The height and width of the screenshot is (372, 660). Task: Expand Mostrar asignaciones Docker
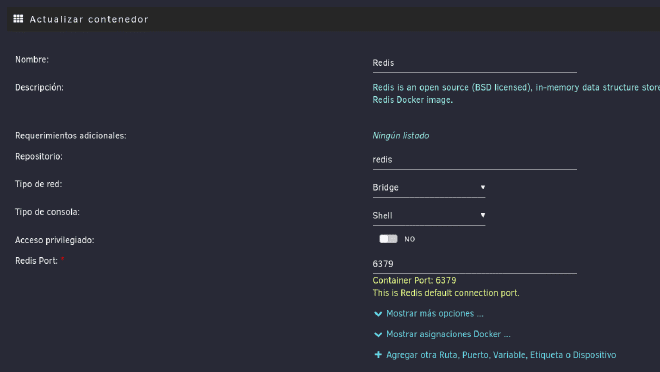(448, 334)
